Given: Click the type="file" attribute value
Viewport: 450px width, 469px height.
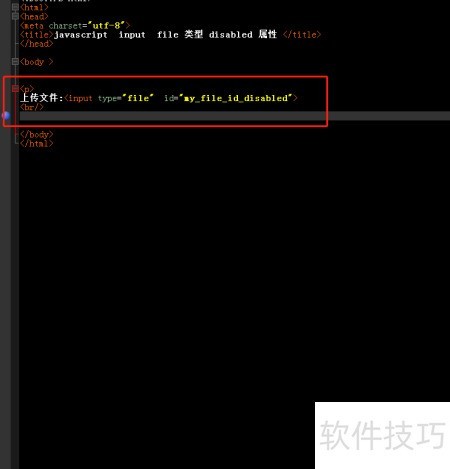Looking at the screenshot, I should [x=138, y=98].
